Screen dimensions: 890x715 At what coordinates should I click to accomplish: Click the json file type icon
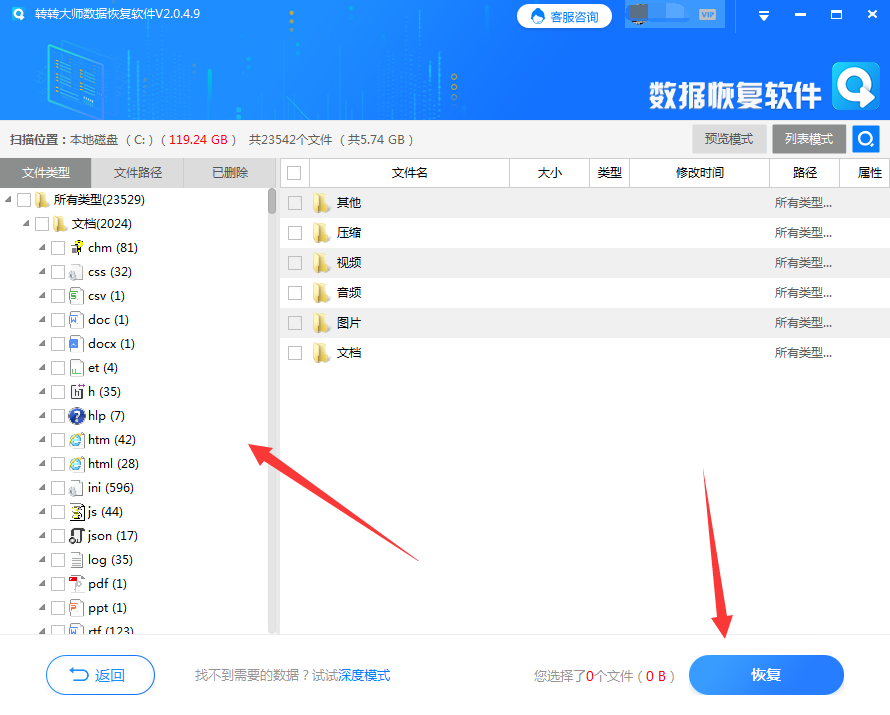point(78,535)
